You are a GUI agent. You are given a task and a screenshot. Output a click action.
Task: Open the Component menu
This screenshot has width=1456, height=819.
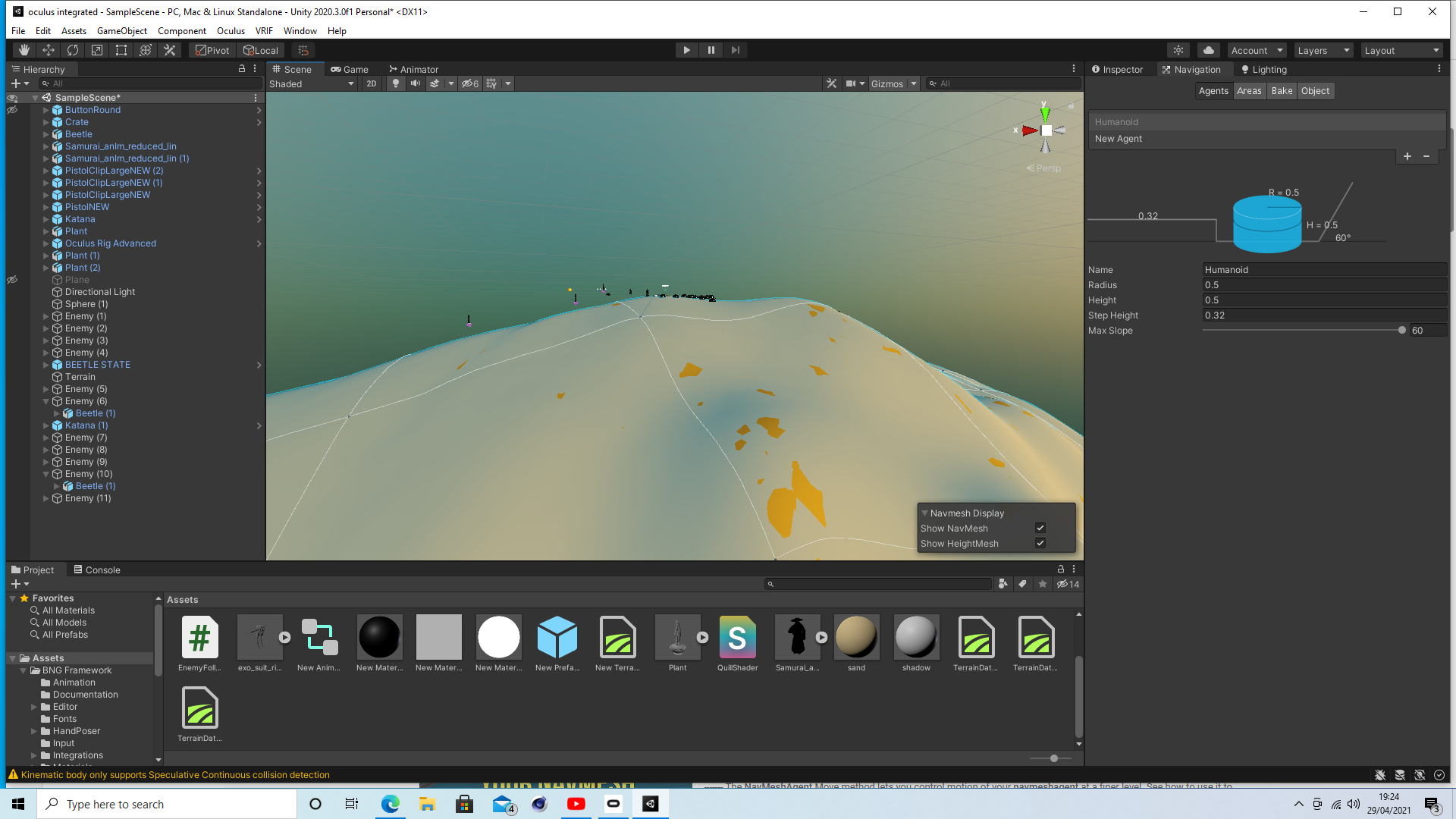tap(182, 31)
